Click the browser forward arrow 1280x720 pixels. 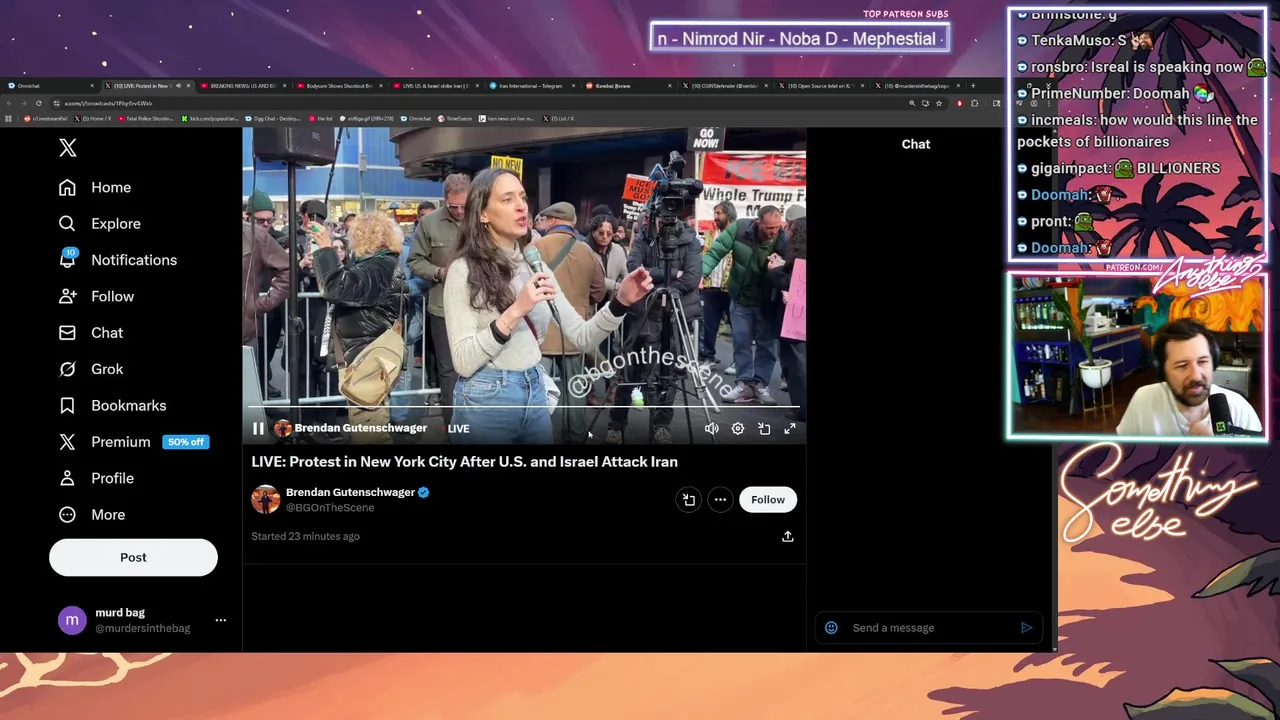pos(23,103)
